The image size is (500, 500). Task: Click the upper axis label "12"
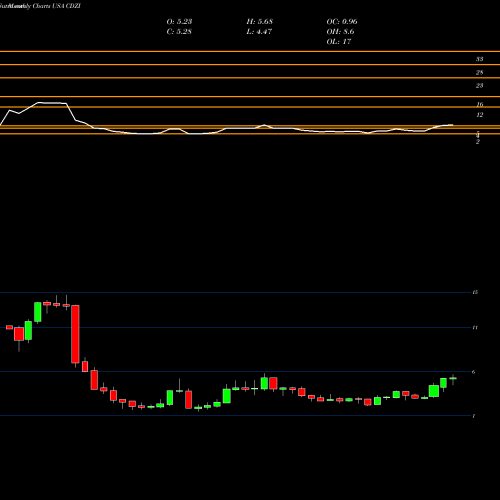tap(480, 115)
